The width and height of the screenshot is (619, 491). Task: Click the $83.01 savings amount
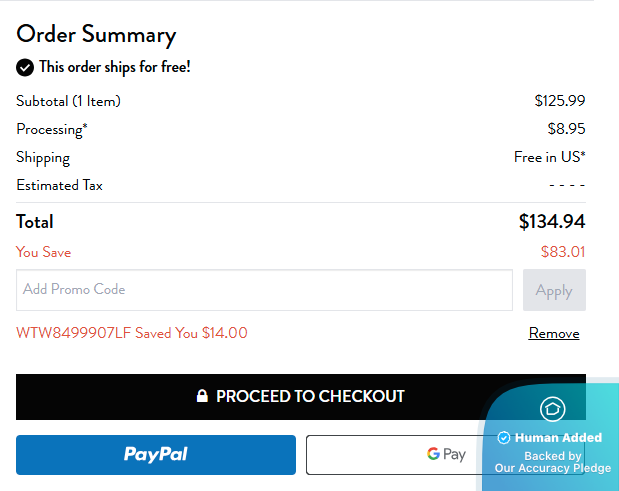[x=563, y=252]
